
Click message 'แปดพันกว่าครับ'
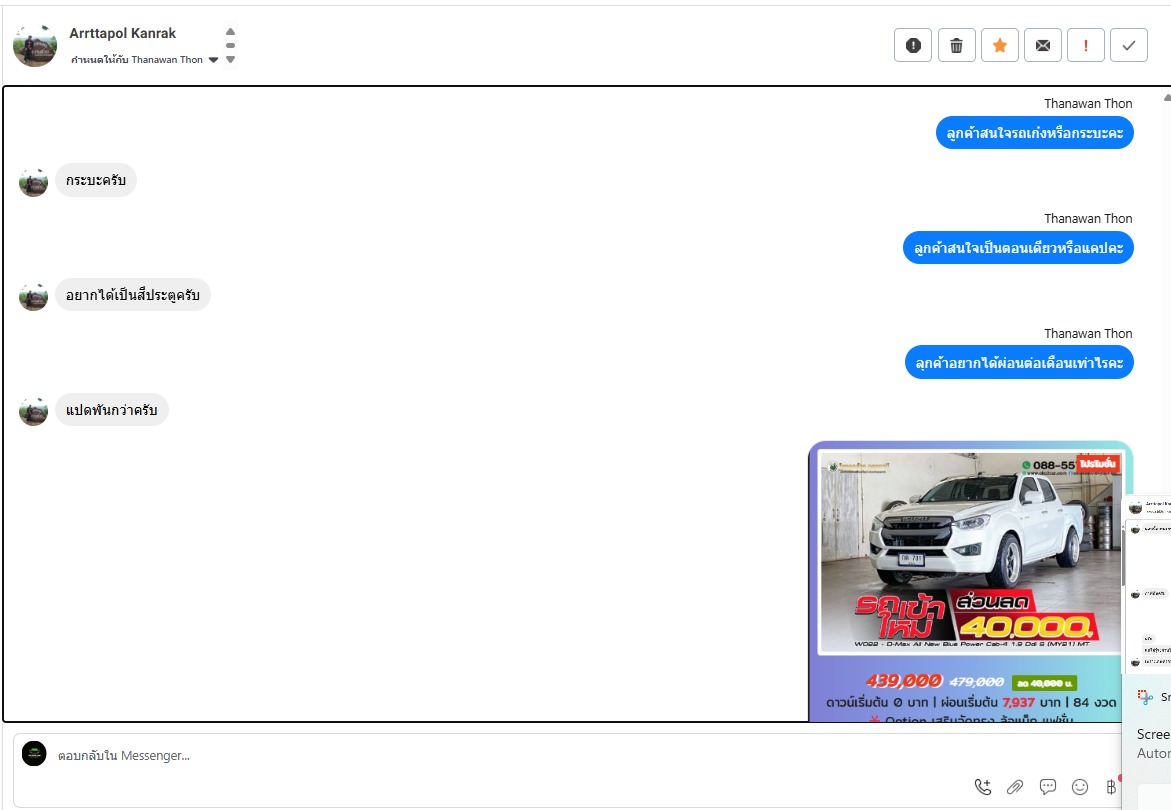click(112, 410)
